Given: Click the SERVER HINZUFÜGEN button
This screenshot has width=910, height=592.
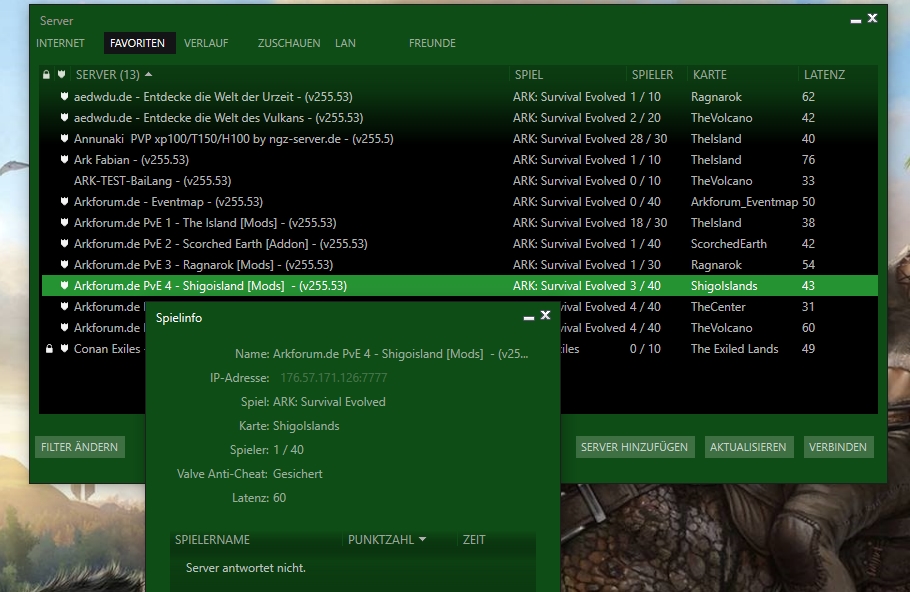Looking at the screenshot, I should (634, 447).
